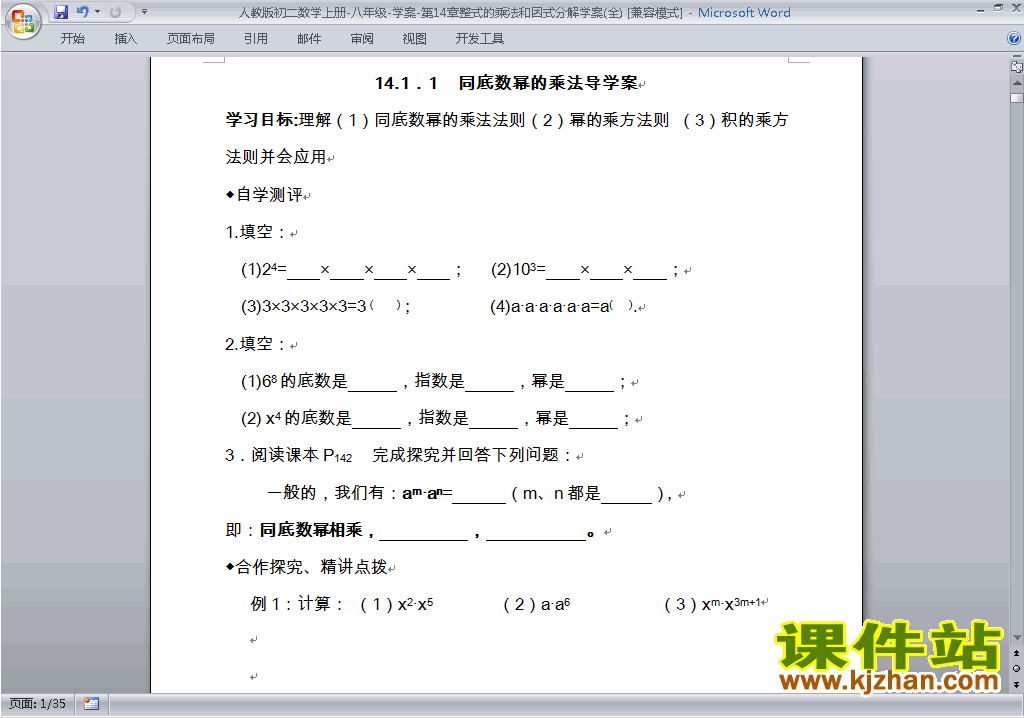Open Word Help with the question mark
The image size is (1024, 718).
[x=1014, y=39]
